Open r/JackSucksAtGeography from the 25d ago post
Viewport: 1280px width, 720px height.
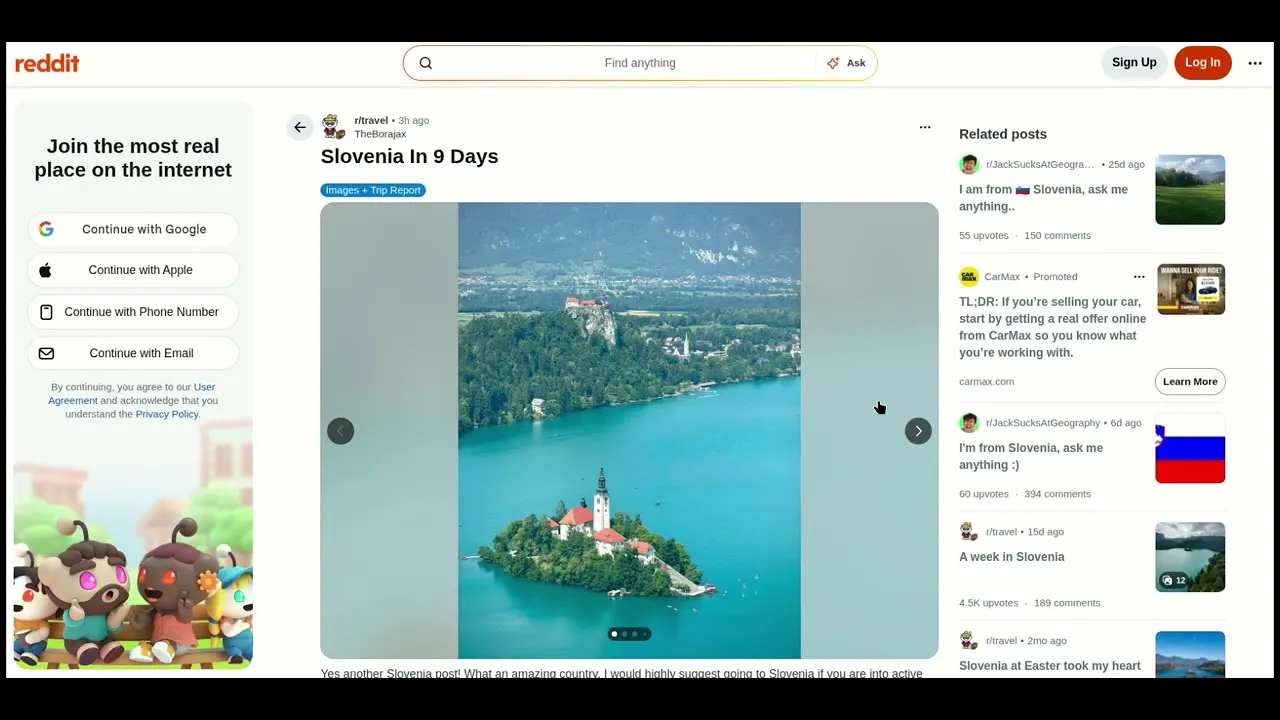(1040, 164)
